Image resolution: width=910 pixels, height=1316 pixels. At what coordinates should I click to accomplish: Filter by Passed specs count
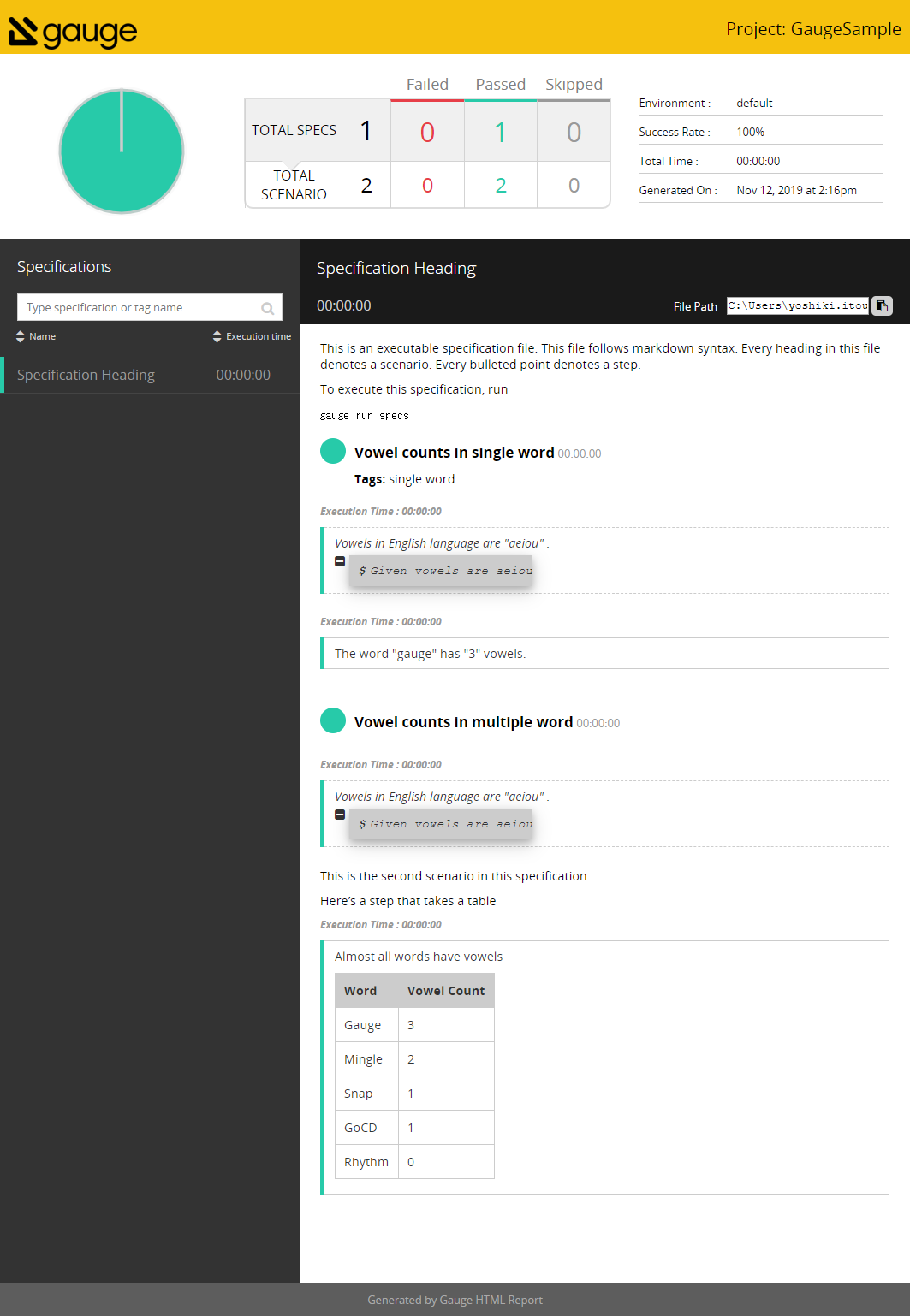pos(501,132)
